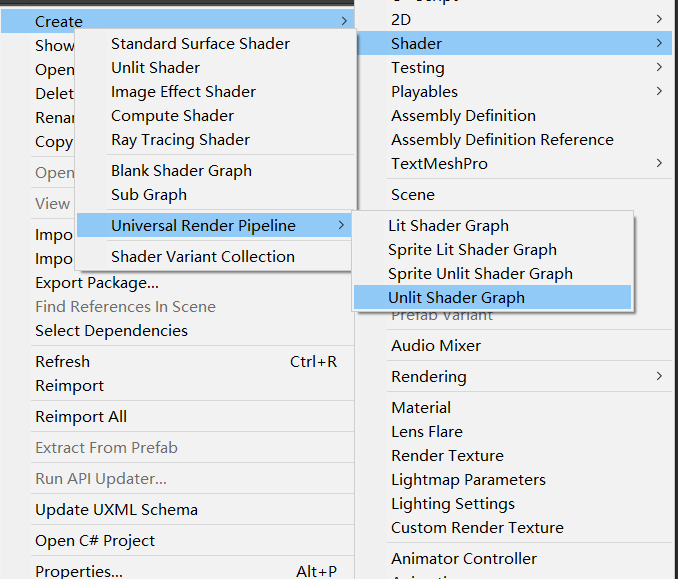Open the Playables submenu chevron
Screen dimensions: 678x579
click(659, 91)
